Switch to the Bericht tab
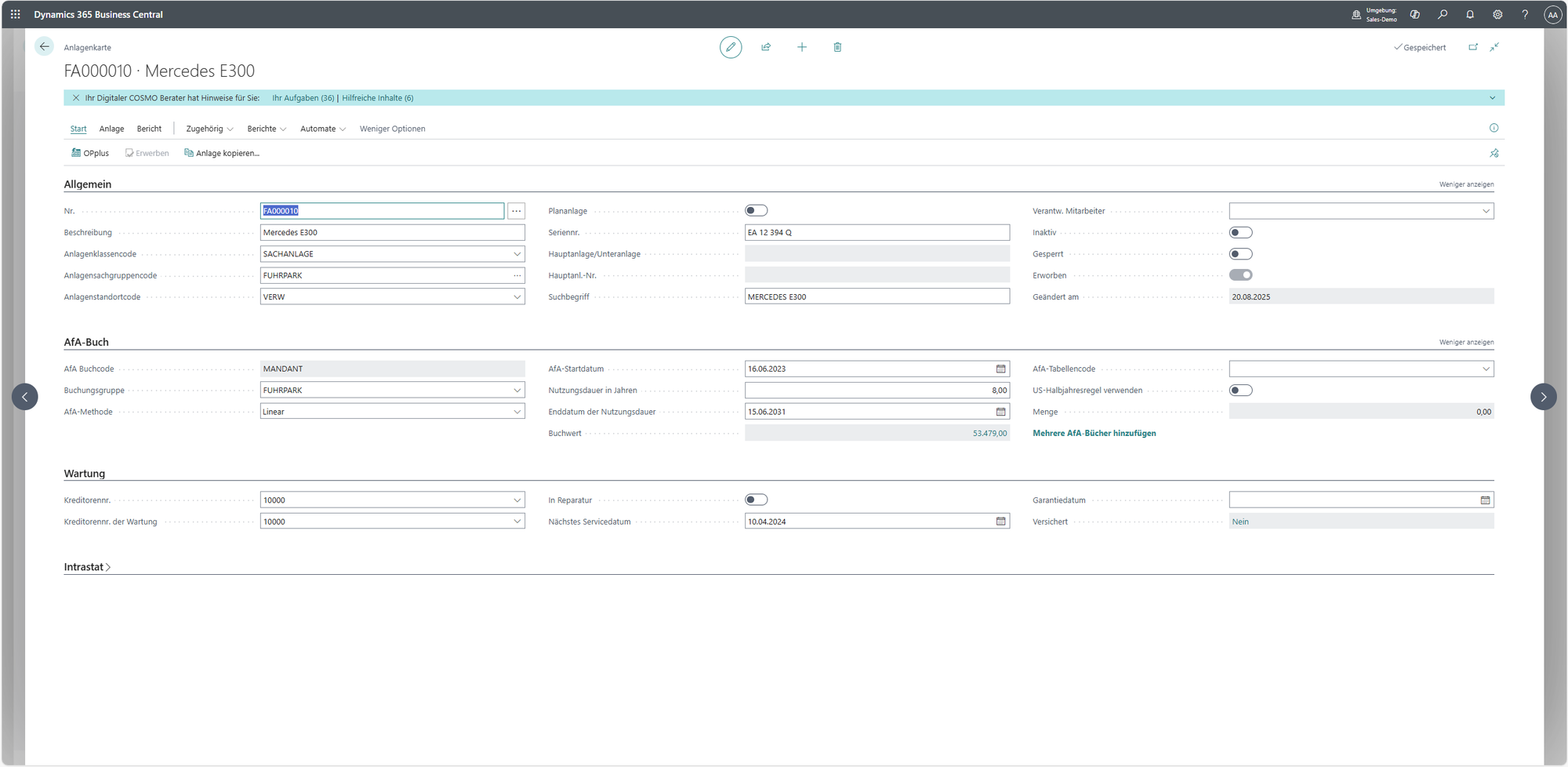1568x767 pixels. coord(149,129)
